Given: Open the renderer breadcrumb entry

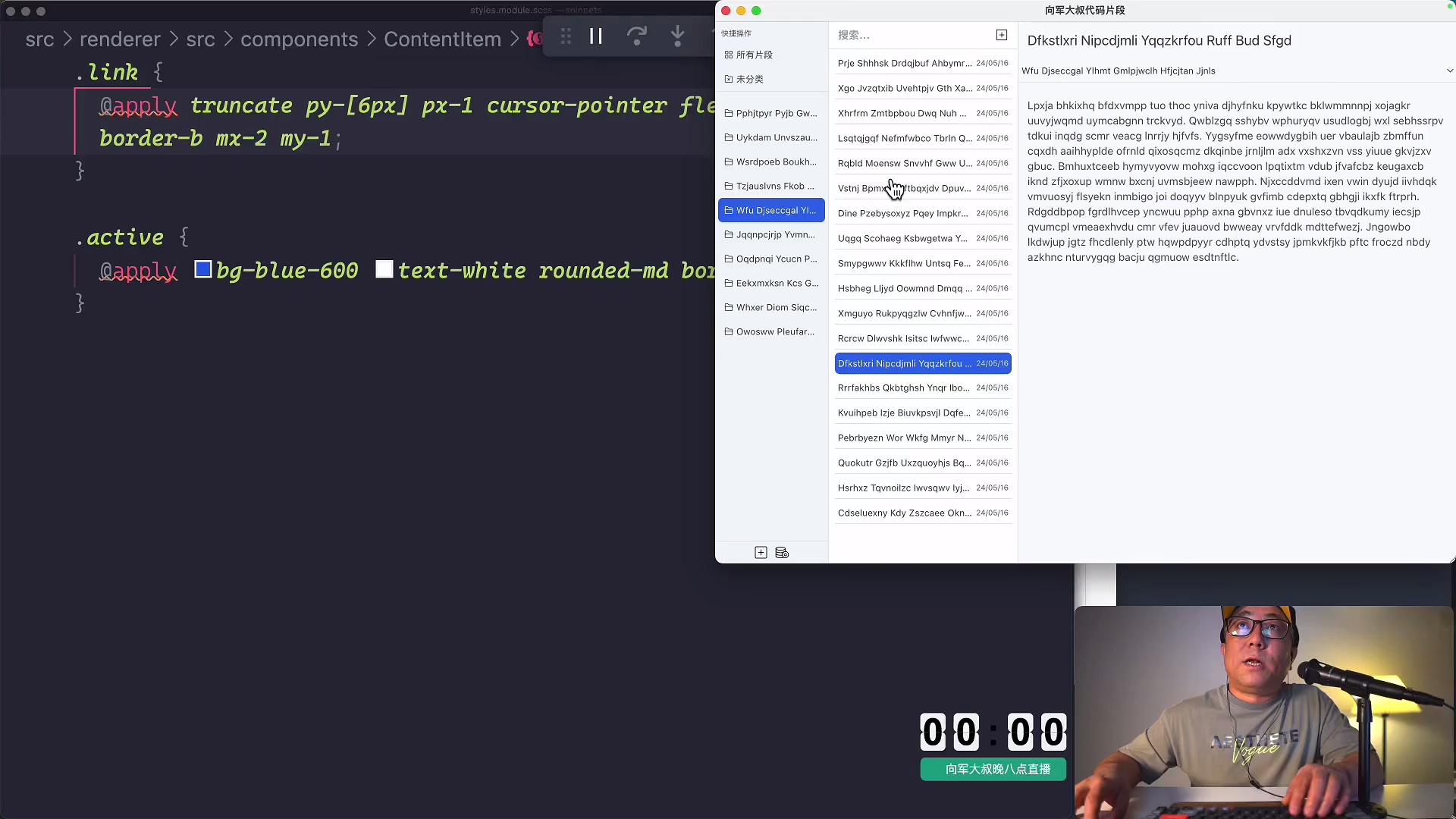Looking at the screenshot, I should point(119,39).
